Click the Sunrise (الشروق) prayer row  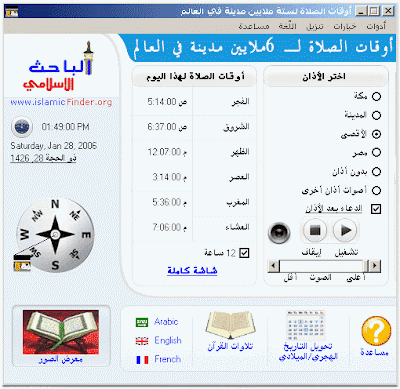click(x=195, y=127)
